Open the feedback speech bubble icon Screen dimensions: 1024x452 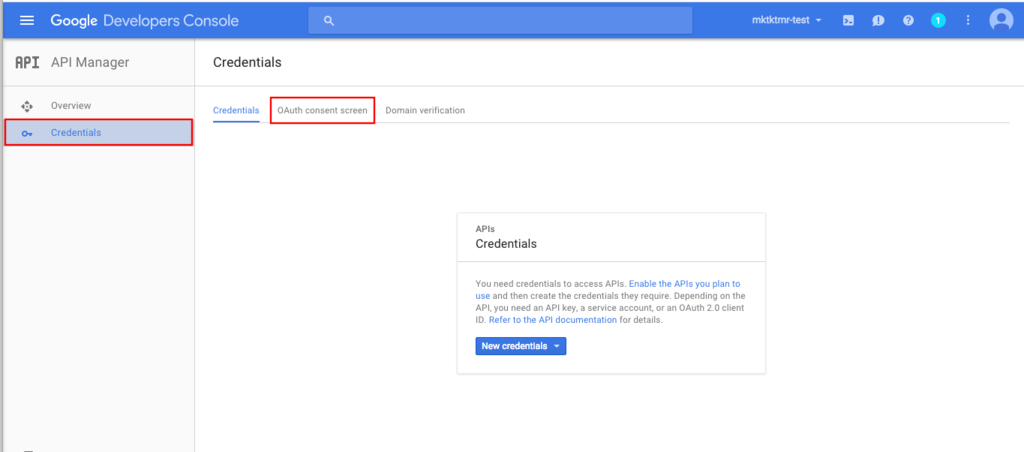[x=878, y=20]
